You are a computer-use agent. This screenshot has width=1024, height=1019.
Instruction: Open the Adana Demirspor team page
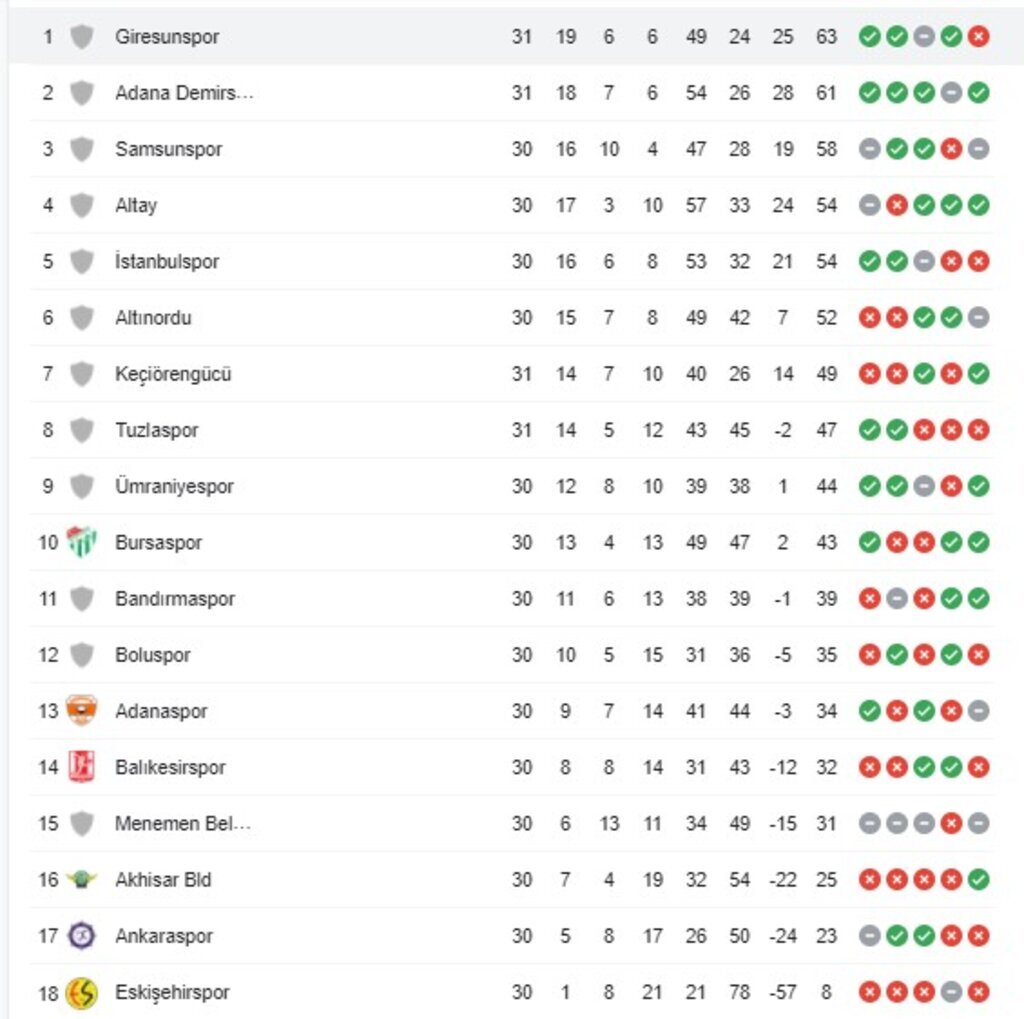(x=185, y=93)
